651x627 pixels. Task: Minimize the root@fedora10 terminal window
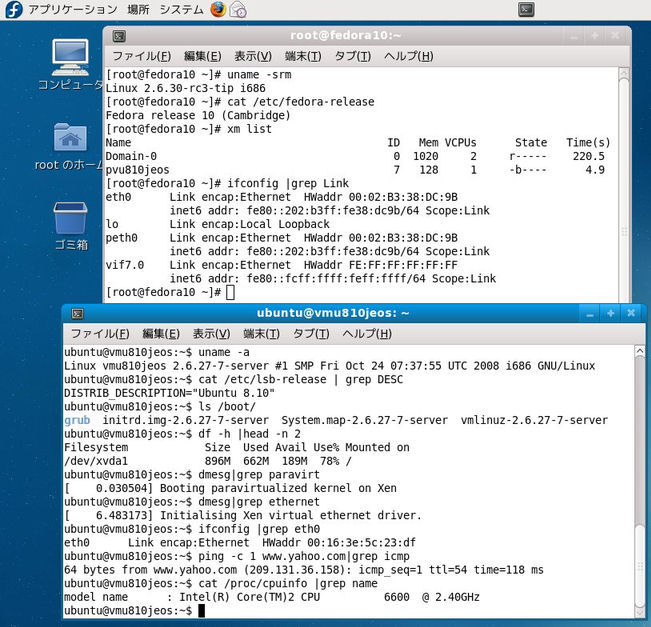[575, 36]
